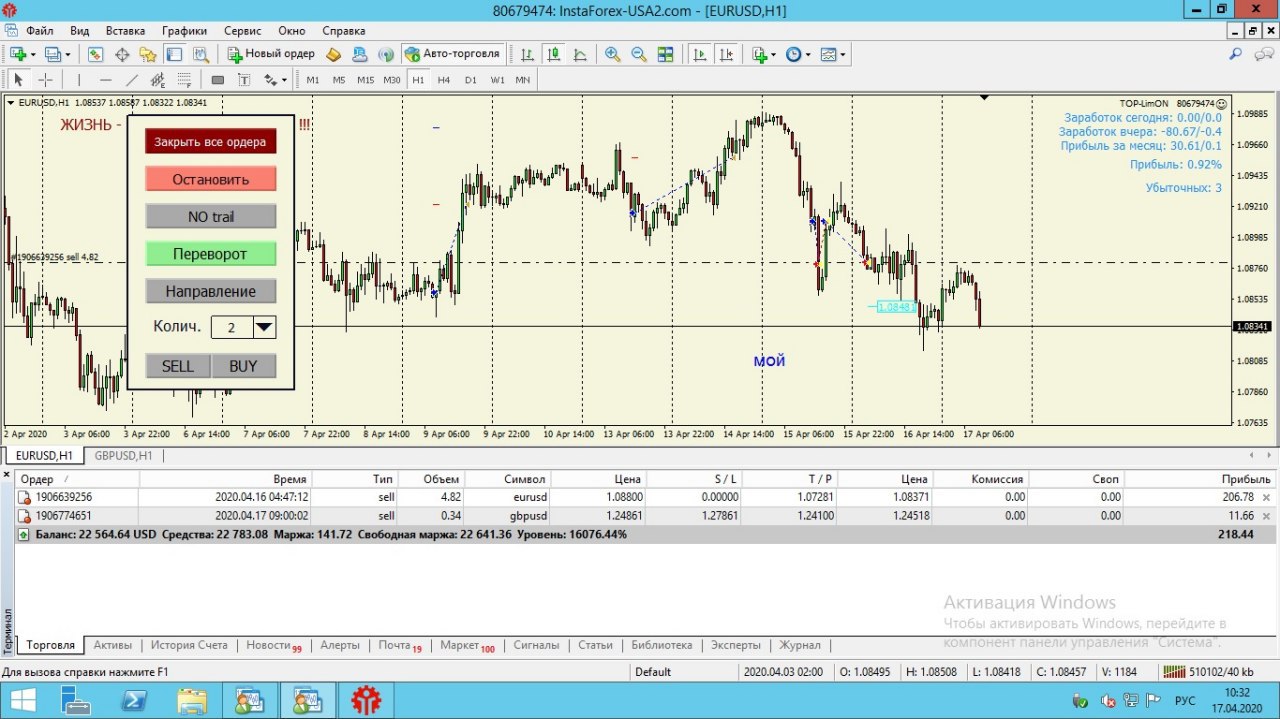Open the Графики menu
This screenshot has width=1280, height=719.
[184, 31]
